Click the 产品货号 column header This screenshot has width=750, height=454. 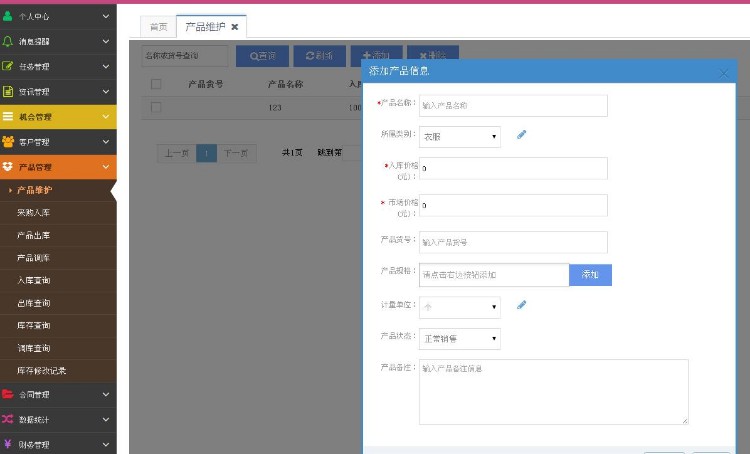(206, 84)
